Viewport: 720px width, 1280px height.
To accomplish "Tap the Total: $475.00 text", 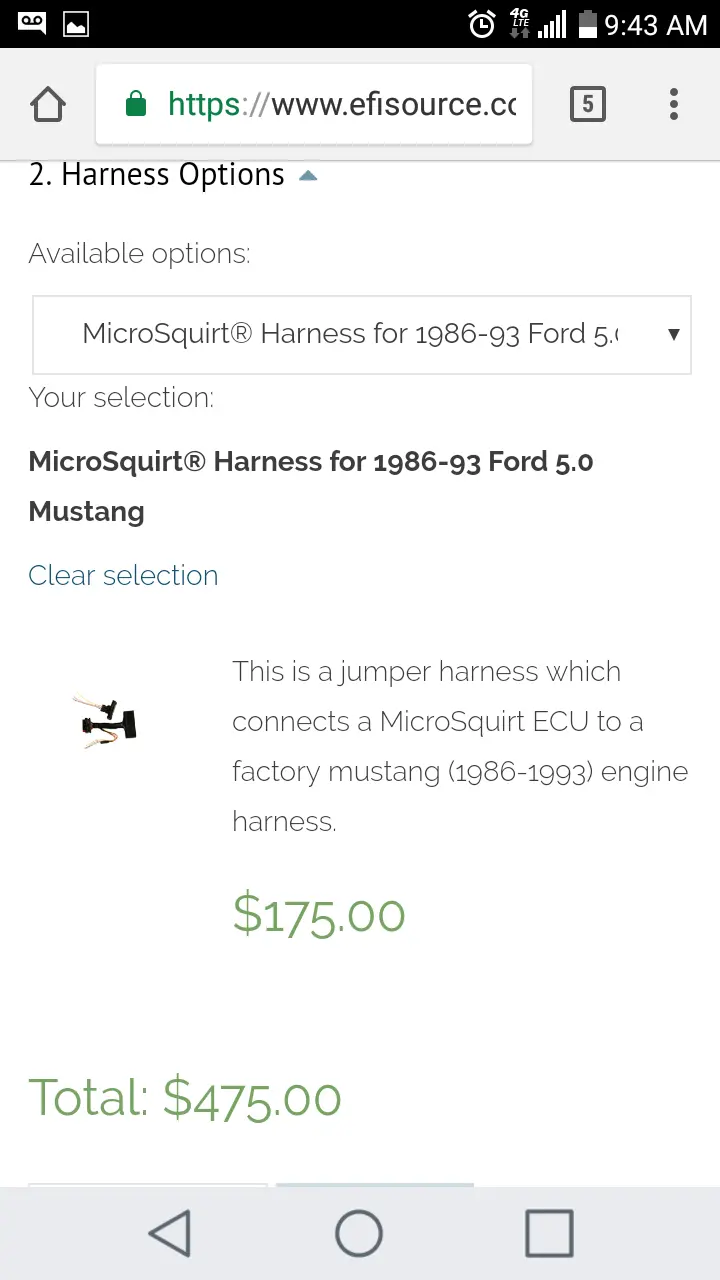I will coord(185,1098).
